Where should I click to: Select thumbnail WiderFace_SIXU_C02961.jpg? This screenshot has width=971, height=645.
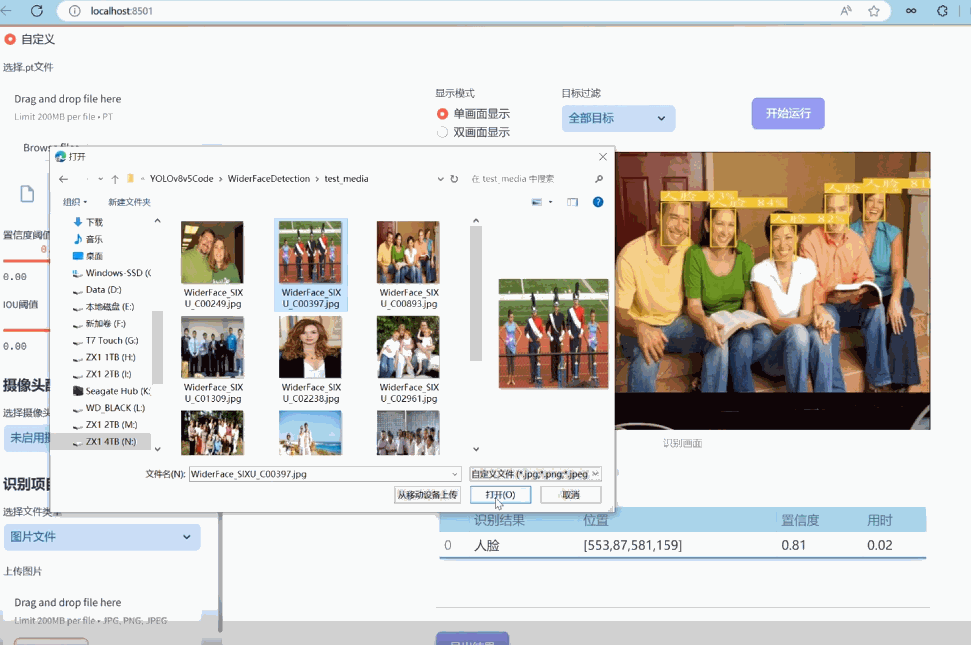[408, 347]
